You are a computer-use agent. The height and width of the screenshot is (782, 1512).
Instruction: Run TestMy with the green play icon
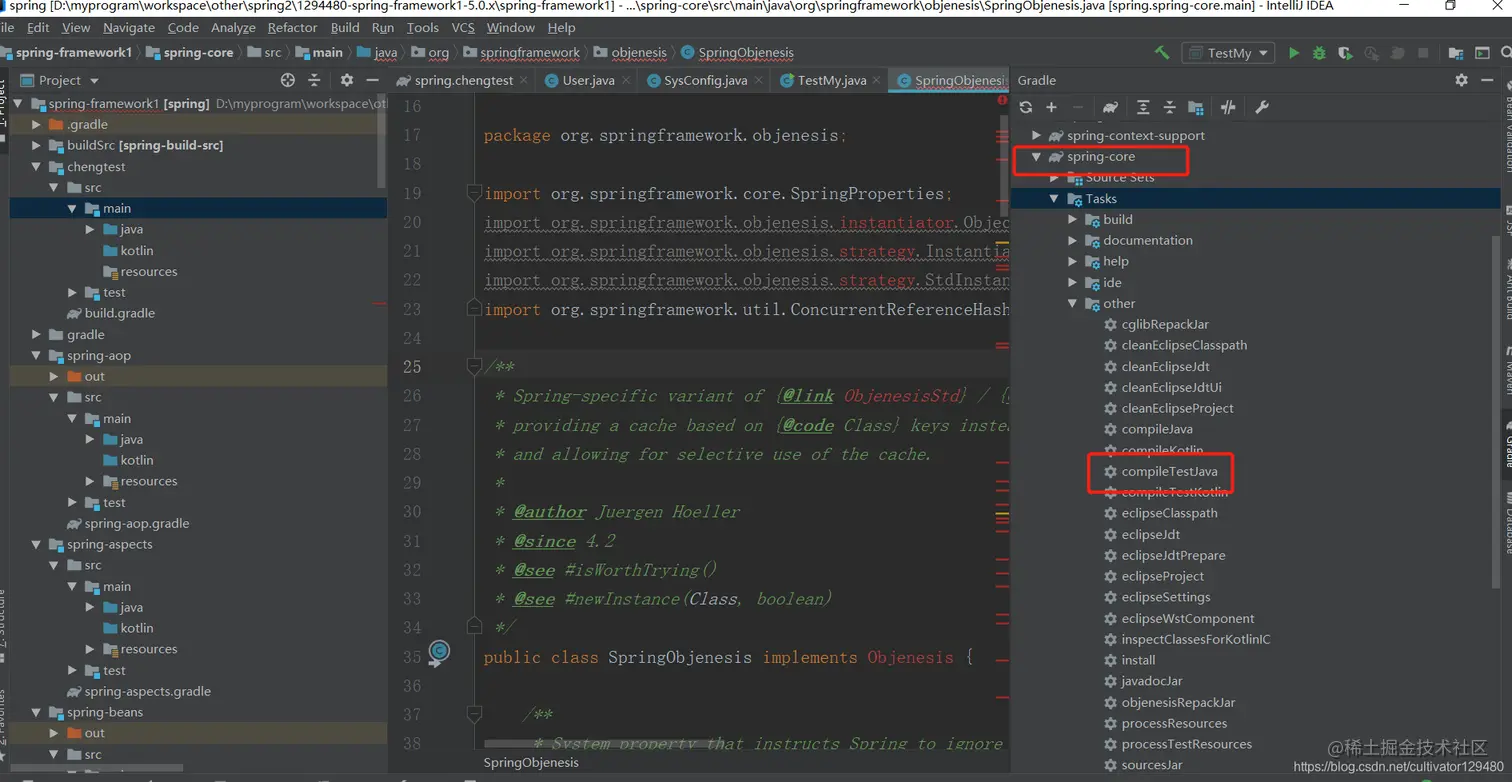(x=1294, y=53)
